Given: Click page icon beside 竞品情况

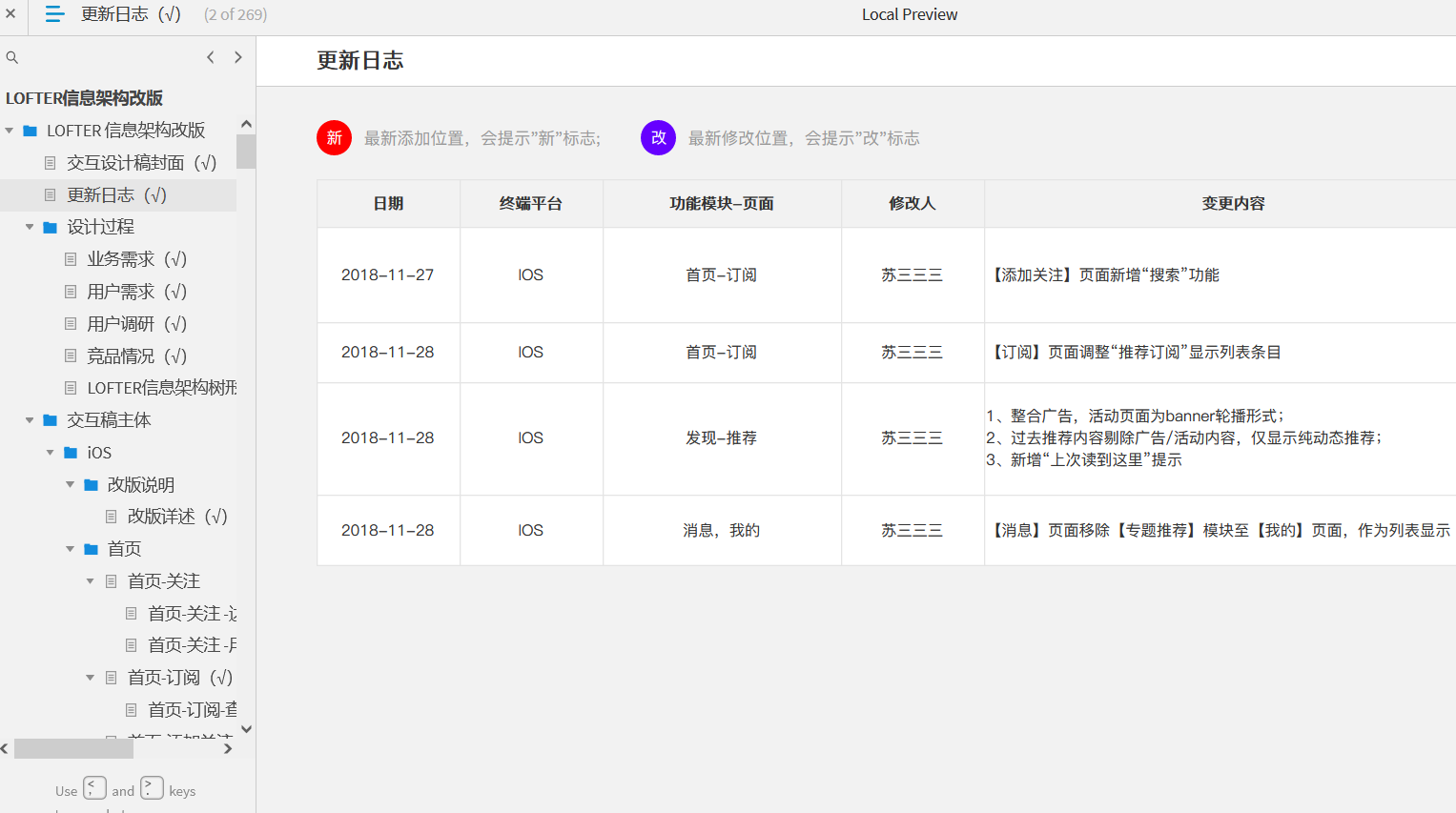Looking at the screenshot, I should tap(71, 356).
